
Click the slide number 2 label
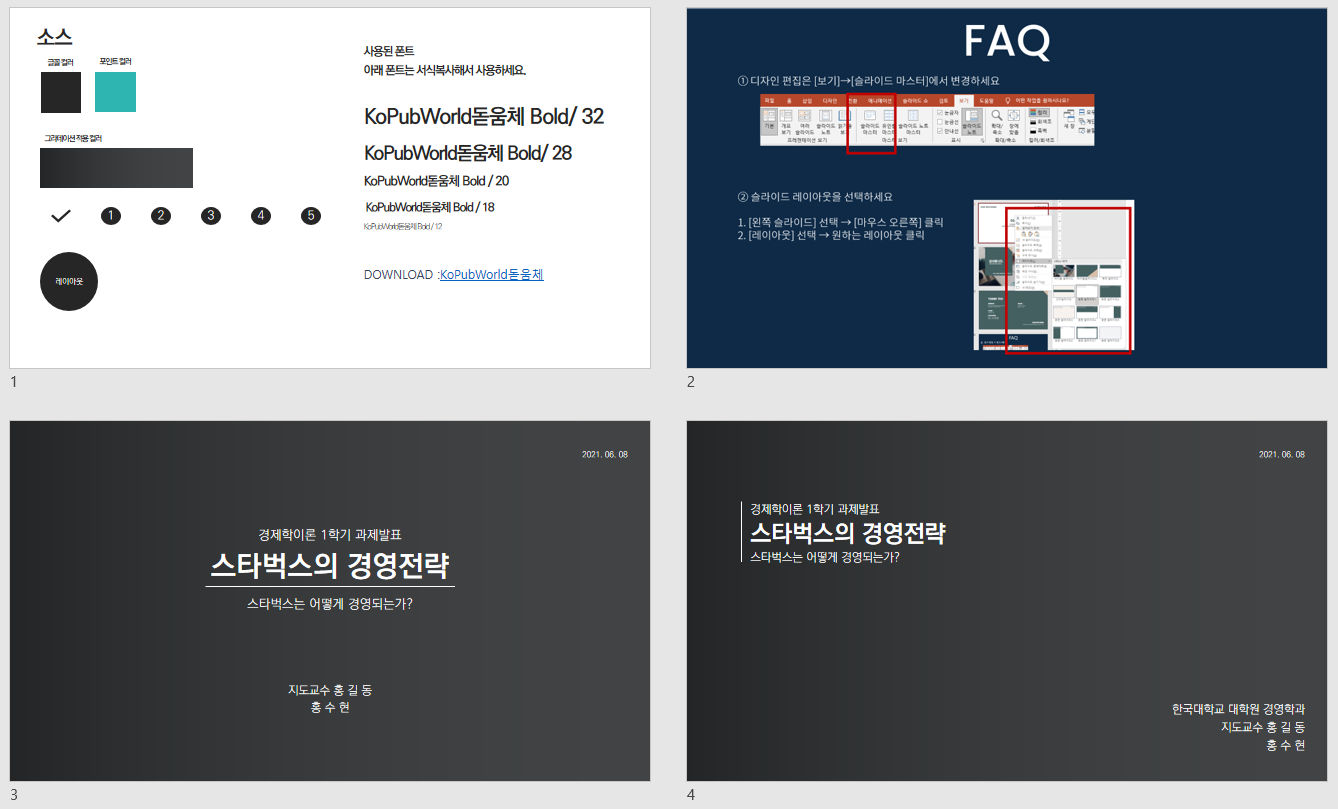(x=691, y=382)
